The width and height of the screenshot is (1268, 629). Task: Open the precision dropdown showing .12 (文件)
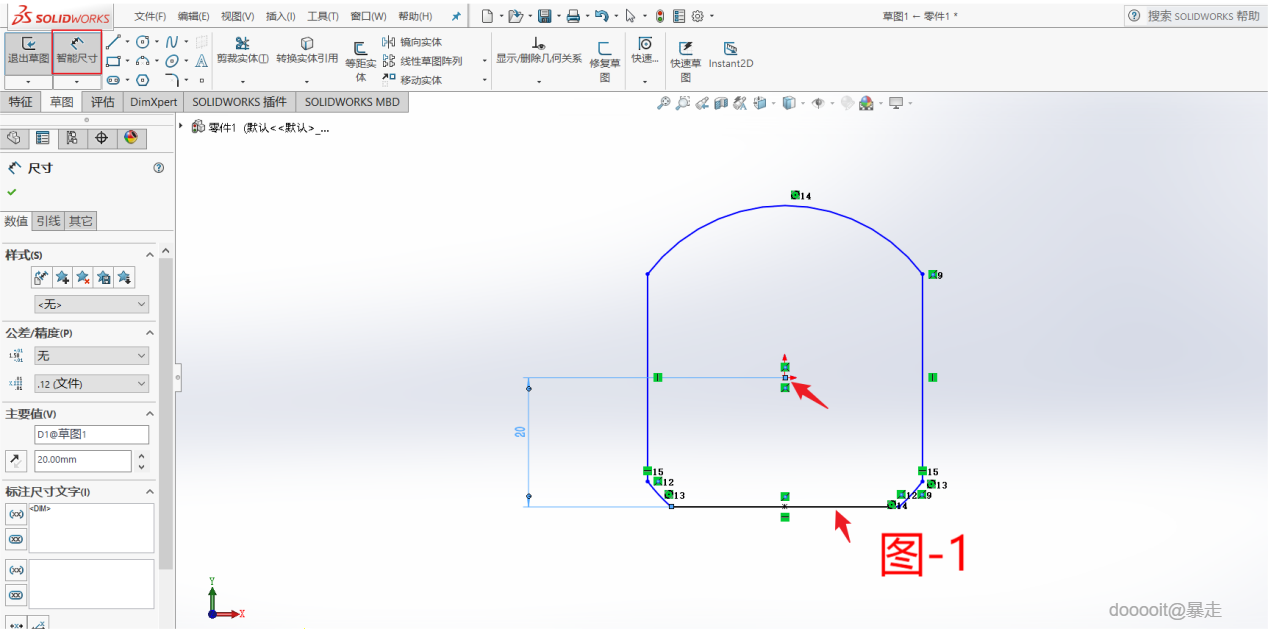pyautogui.click(x=91, y=384)
